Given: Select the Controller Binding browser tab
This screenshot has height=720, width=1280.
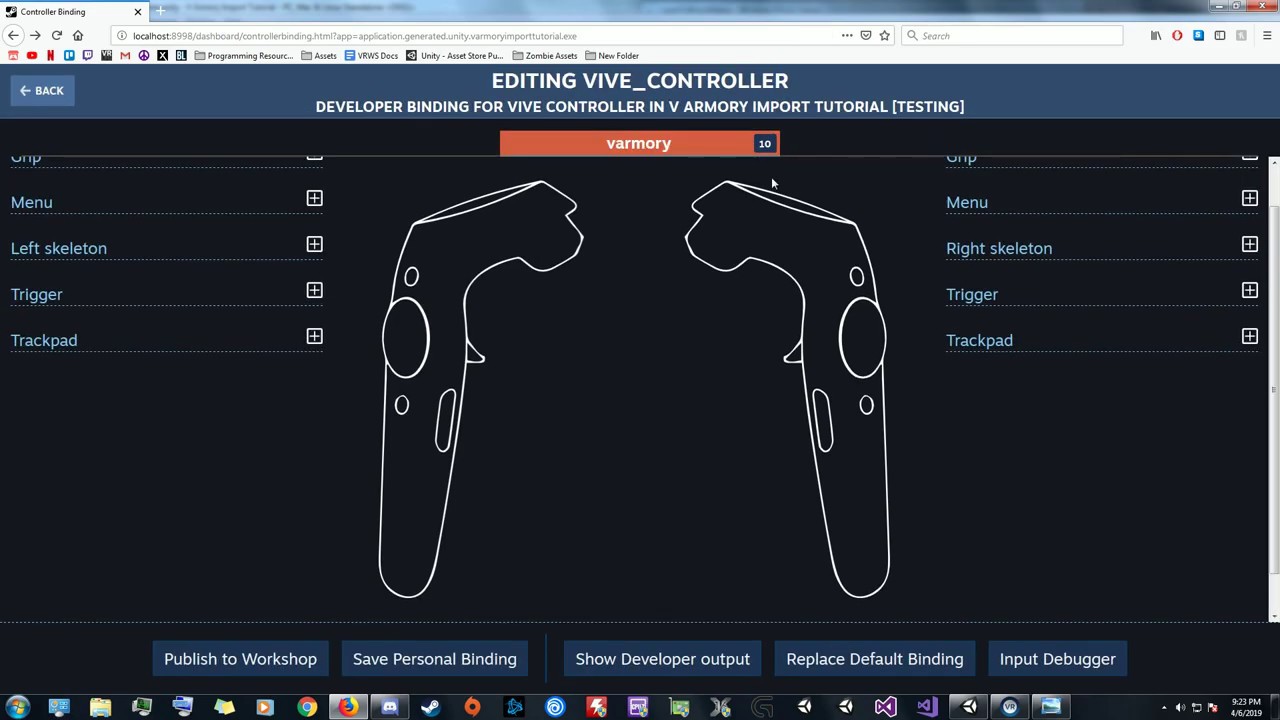Looking at the screenshot, I should pos(75,11).
